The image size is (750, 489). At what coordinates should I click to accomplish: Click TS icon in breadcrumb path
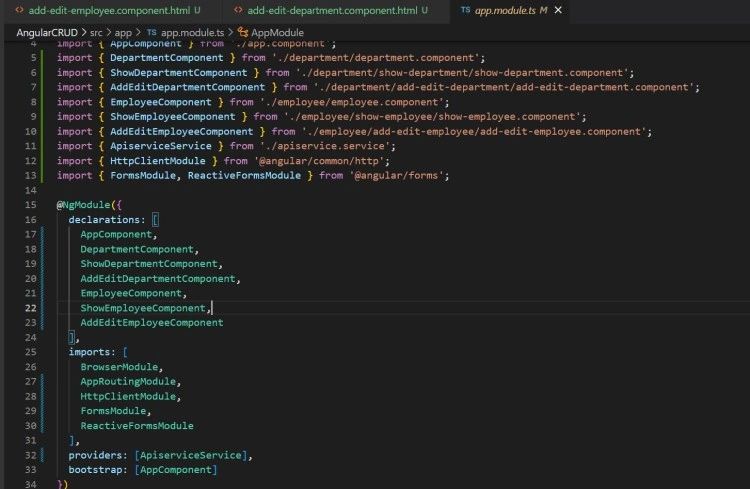[x=152, y=33]
